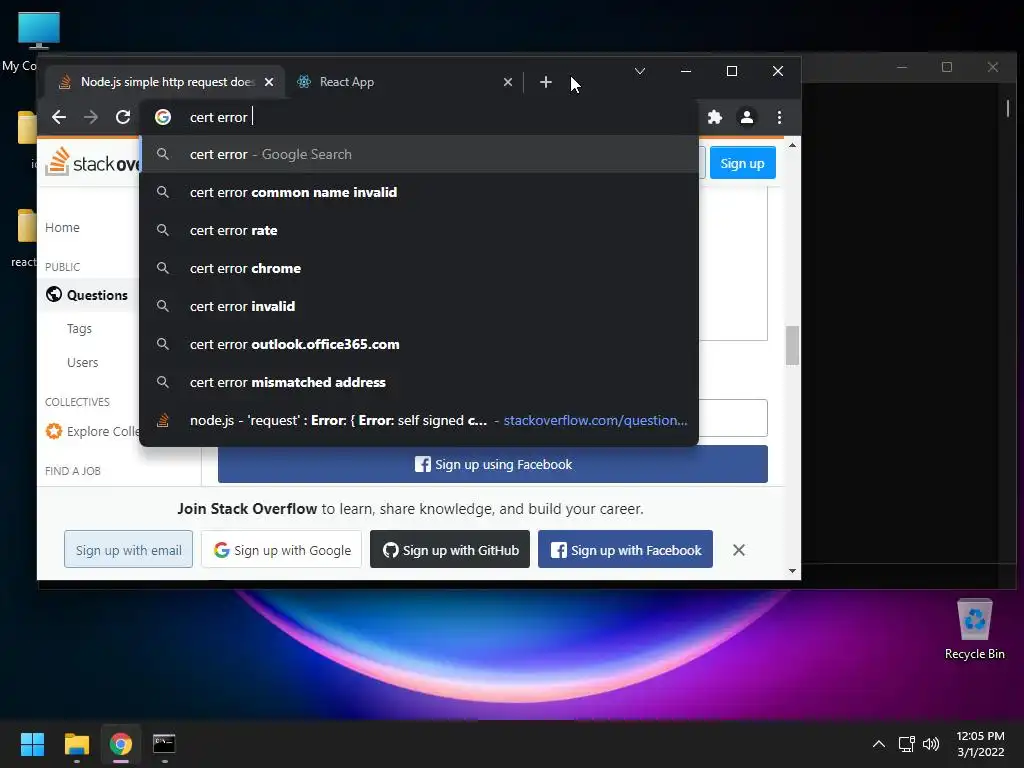Select 'cert error mismatched address' suggestion
This screenshot has height=768, width=1024.
[x=419, y=382]
